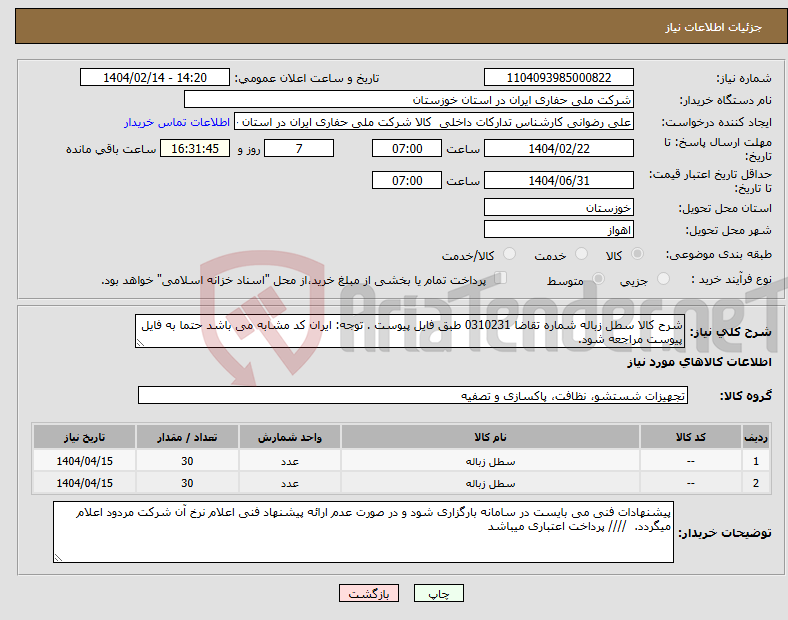This screenshot has height=620, width=788.
Task: Click the توضیحات خریدار notes textarea
Action: click(x=363, y=532)
